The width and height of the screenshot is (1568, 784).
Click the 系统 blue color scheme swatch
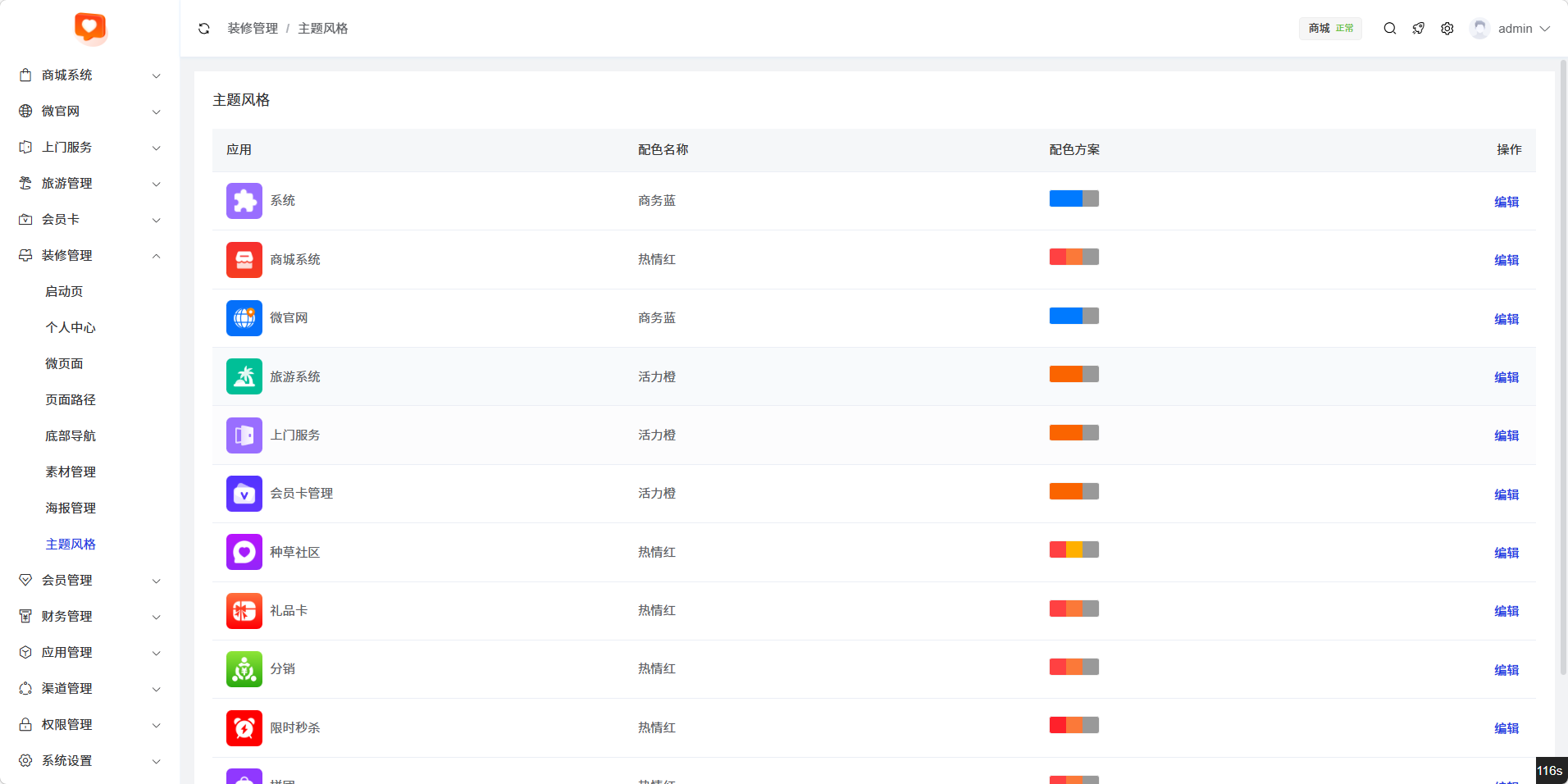point(1074,198)
